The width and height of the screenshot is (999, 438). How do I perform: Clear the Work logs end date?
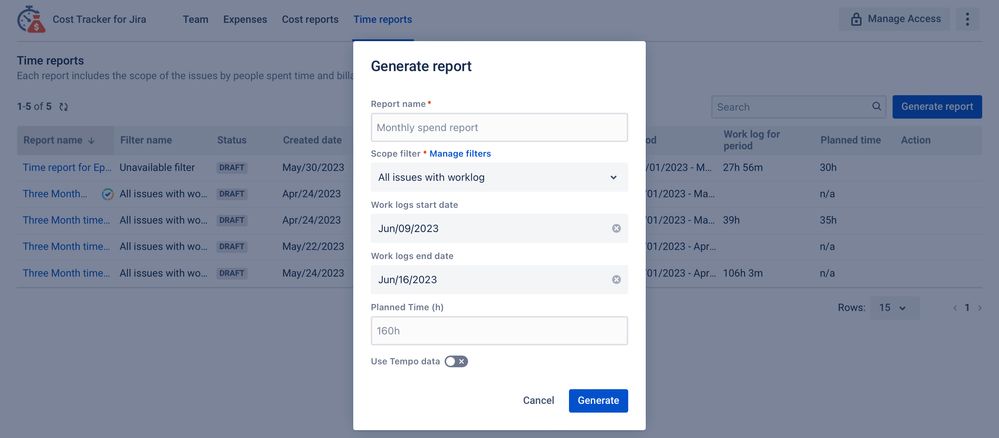coord(616,279)
